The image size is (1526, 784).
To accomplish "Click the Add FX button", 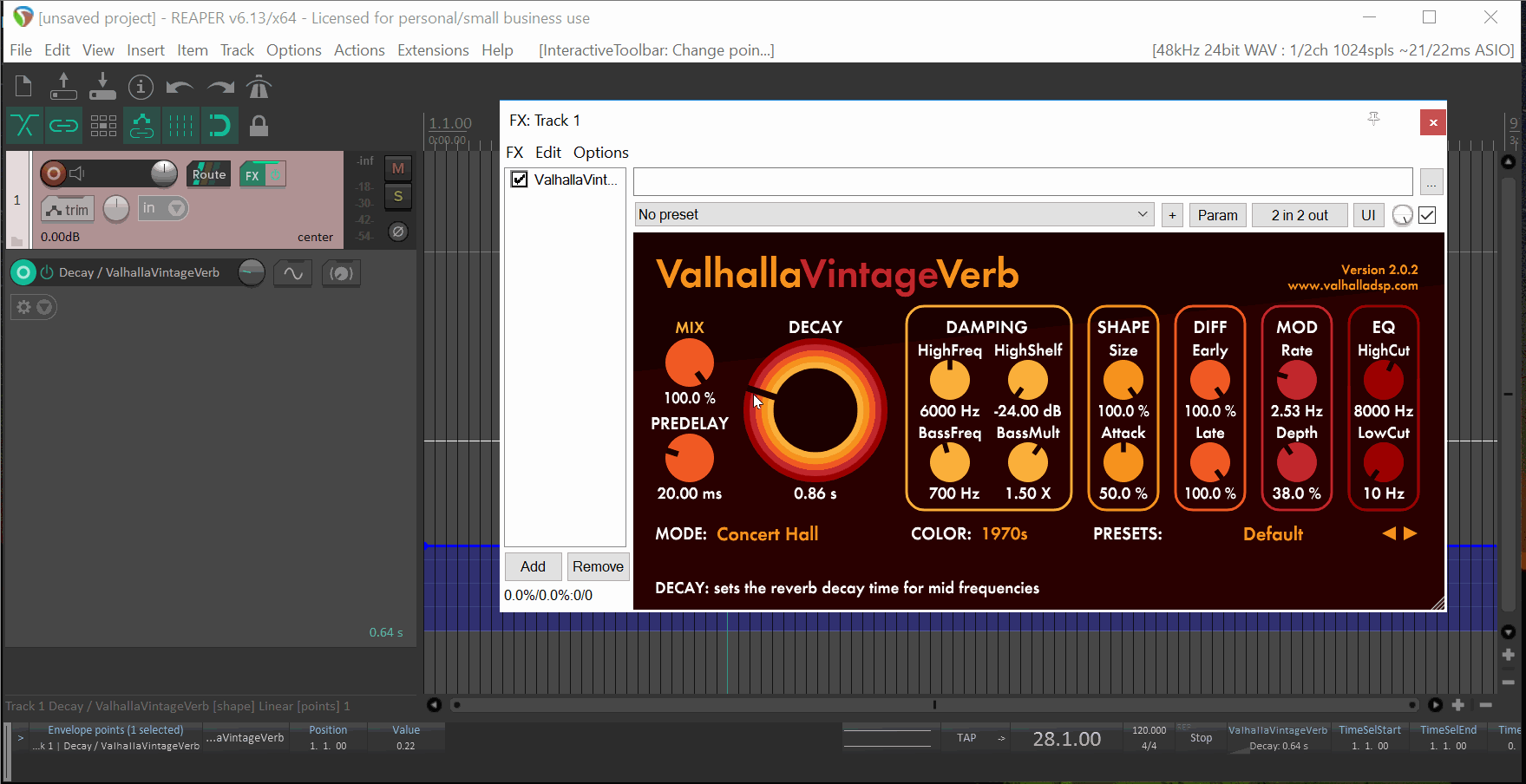I will tap(534, 566).
